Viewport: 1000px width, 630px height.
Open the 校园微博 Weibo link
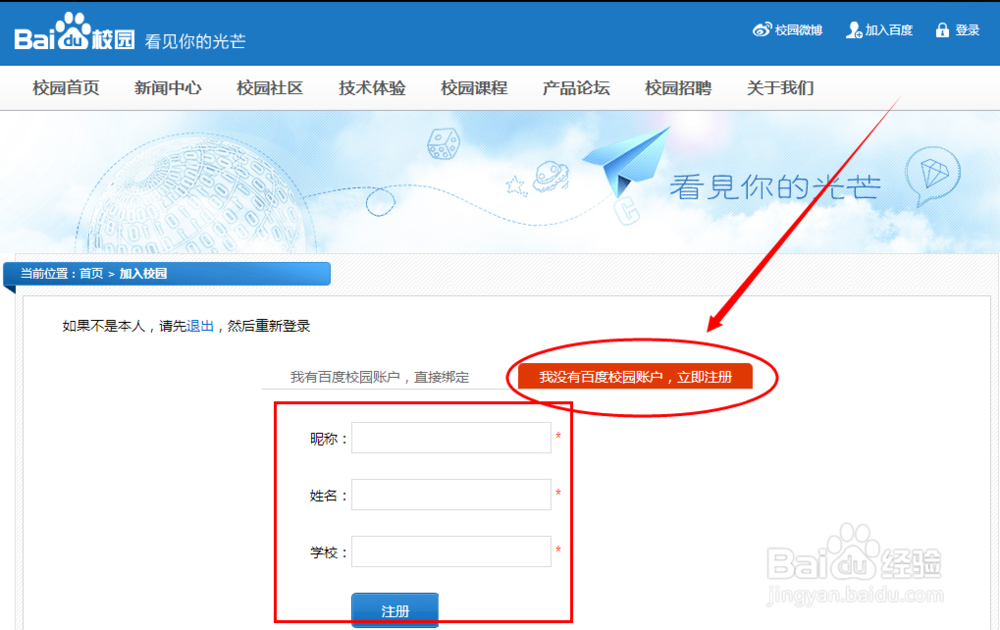click(x=798, y=30)
